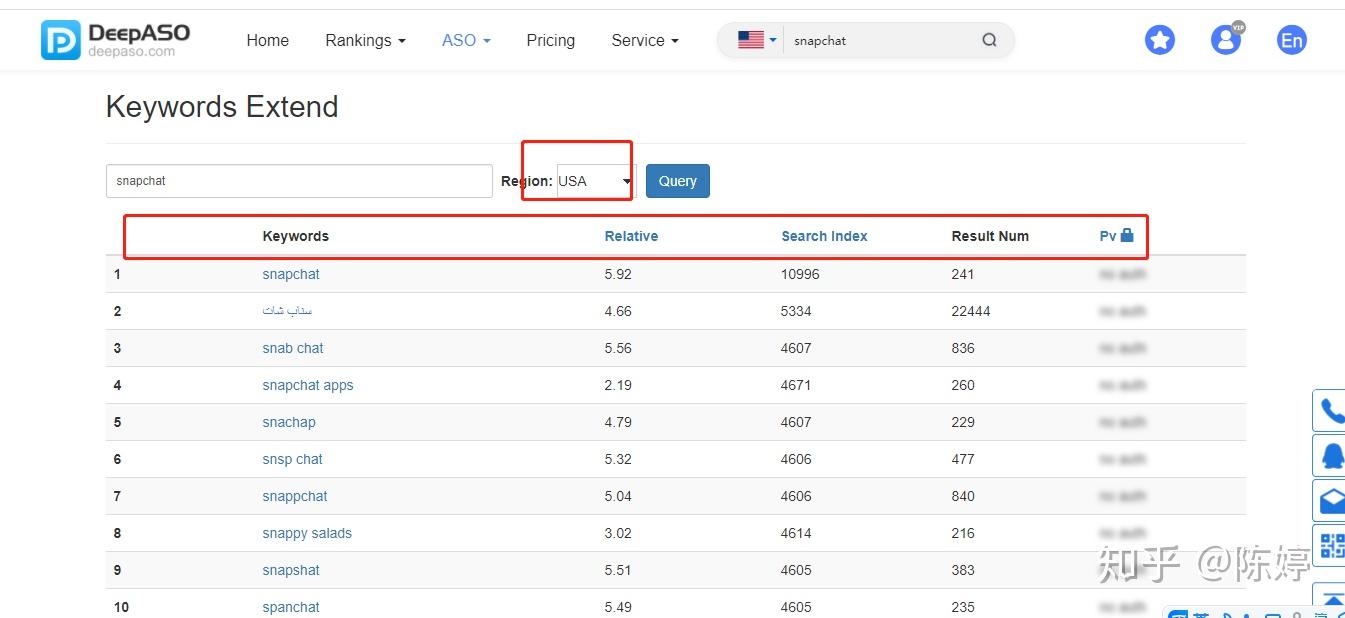Go to Home page
The height and width of the screenshot is (618, 1345).
pyautogui.click(x=267, y=40)
